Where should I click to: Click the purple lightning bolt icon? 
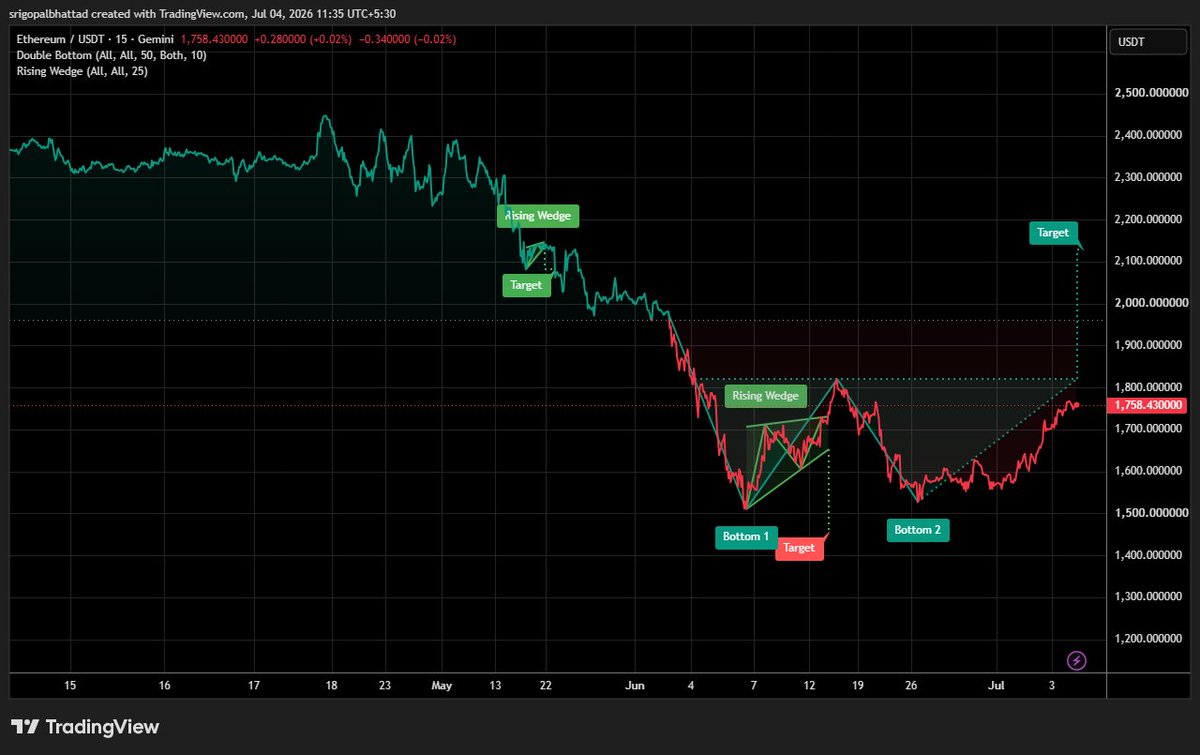pyautogui.click(x=1077, y=660)
